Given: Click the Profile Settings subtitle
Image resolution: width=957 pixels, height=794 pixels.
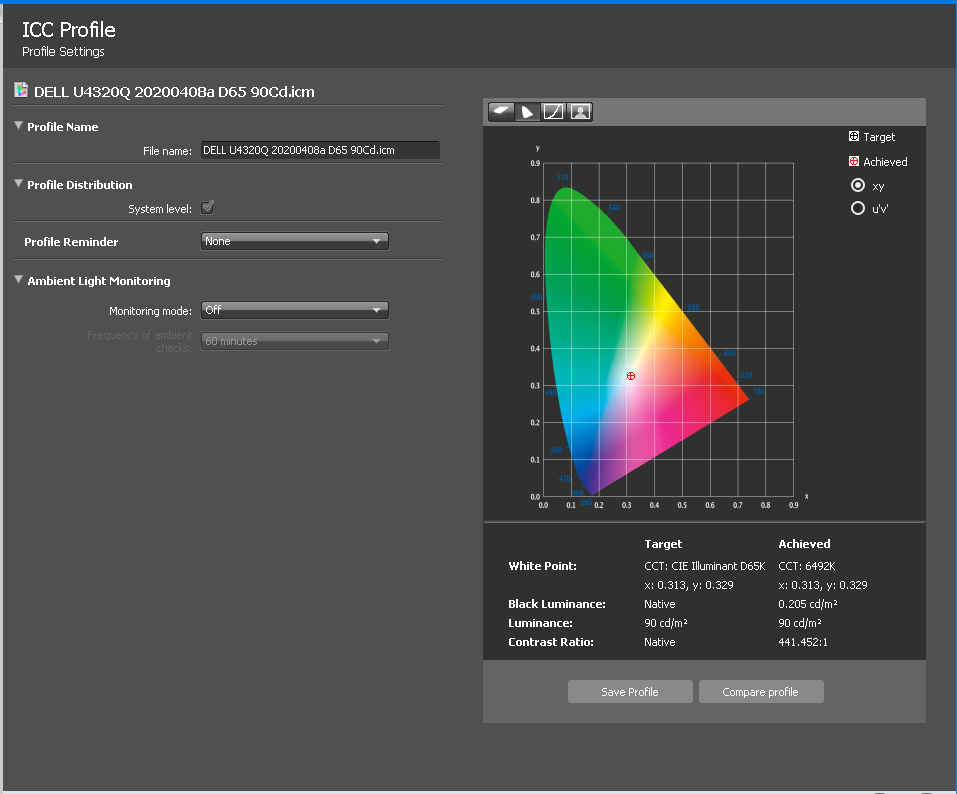Looking at the screenshot, I should (x=63, y=52).
